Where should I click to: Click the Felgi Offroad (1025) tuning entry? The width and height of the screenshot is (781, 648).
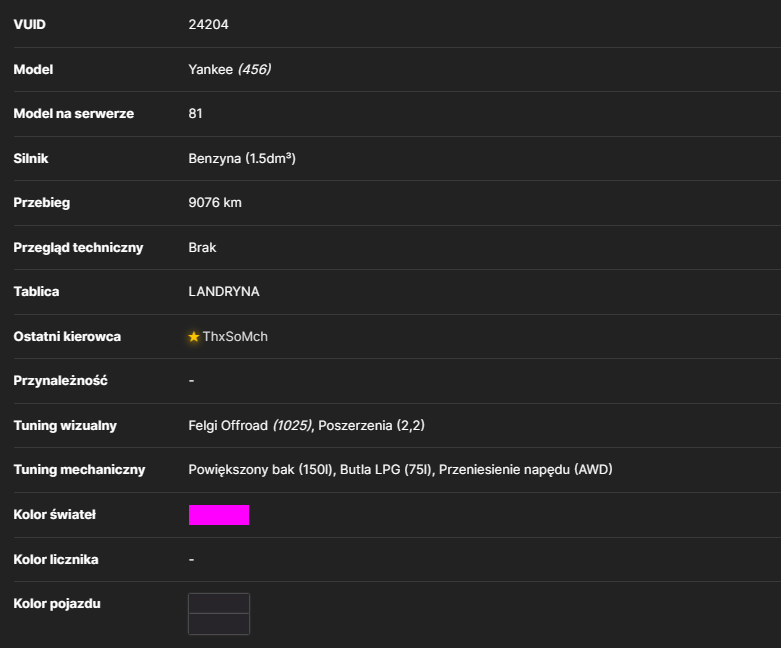click(250, 425)
